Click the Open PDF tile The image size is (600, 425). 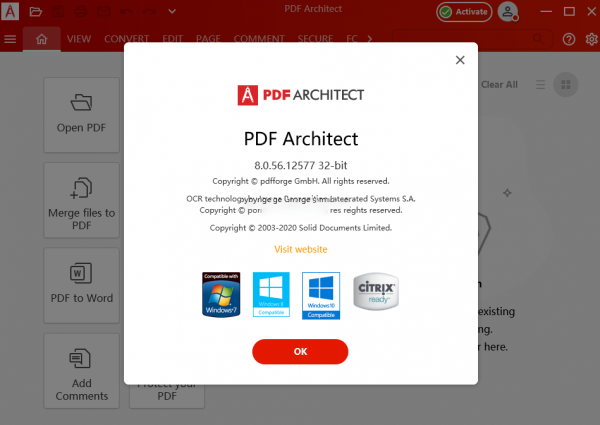tap(82, 115)
